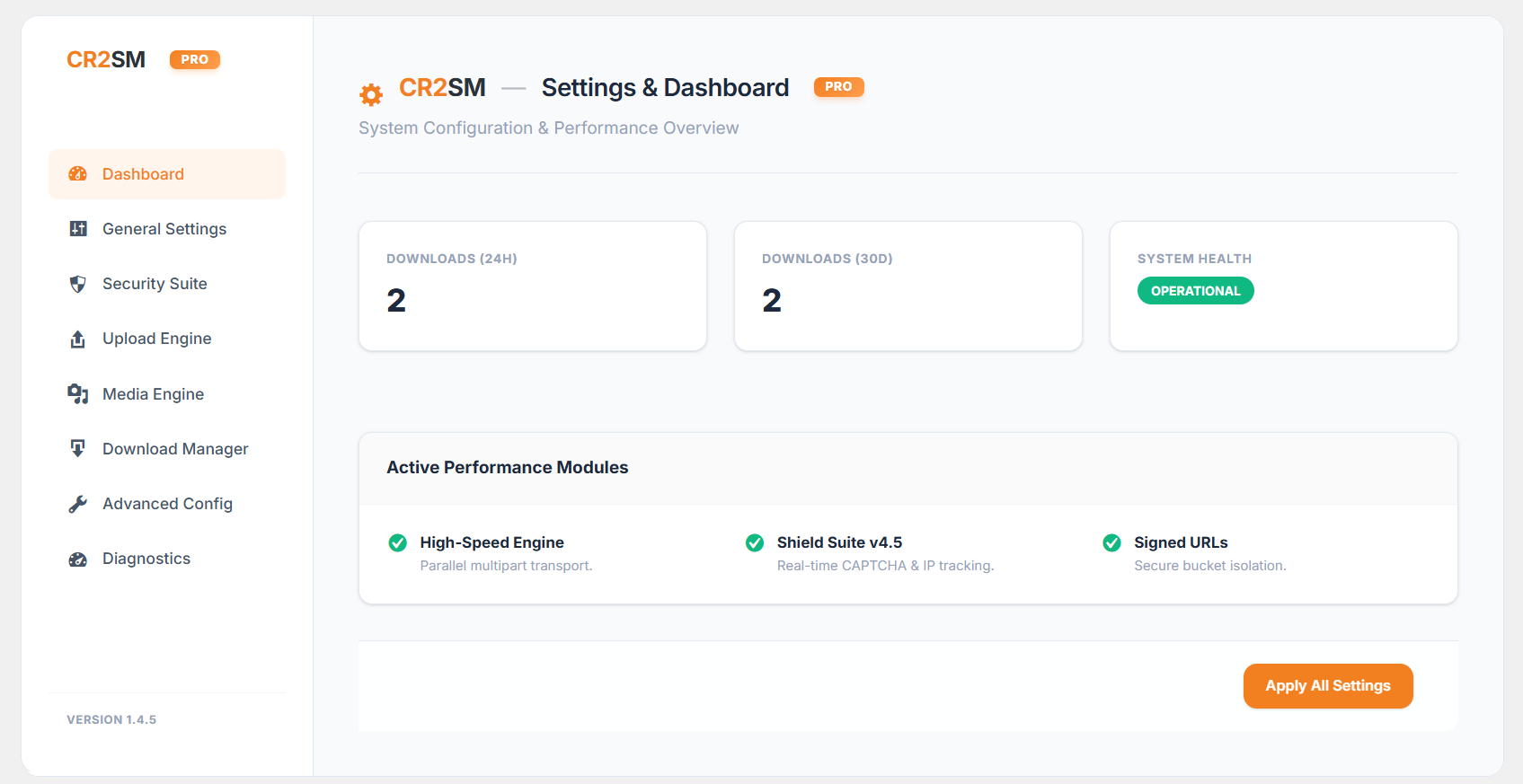Click 'System Configuration & Performance Overview' subtitle
Screen dimensions: 1523x784
click(x=549, y=128)
